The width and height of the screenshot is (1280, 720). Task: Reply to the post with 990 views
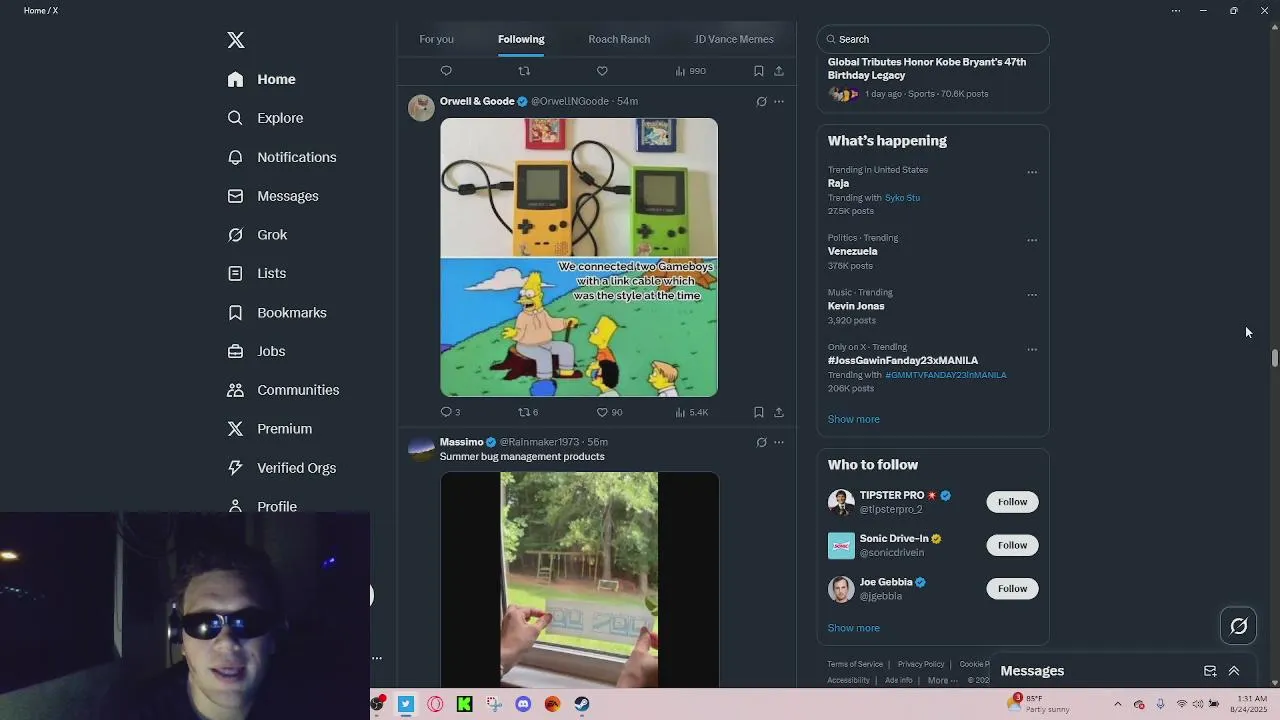click(x=446, y=71)
